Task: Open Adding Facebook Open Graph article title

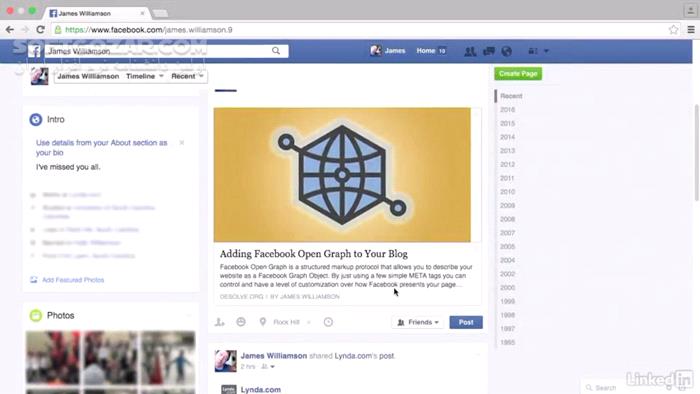Action: coord(313,254)
